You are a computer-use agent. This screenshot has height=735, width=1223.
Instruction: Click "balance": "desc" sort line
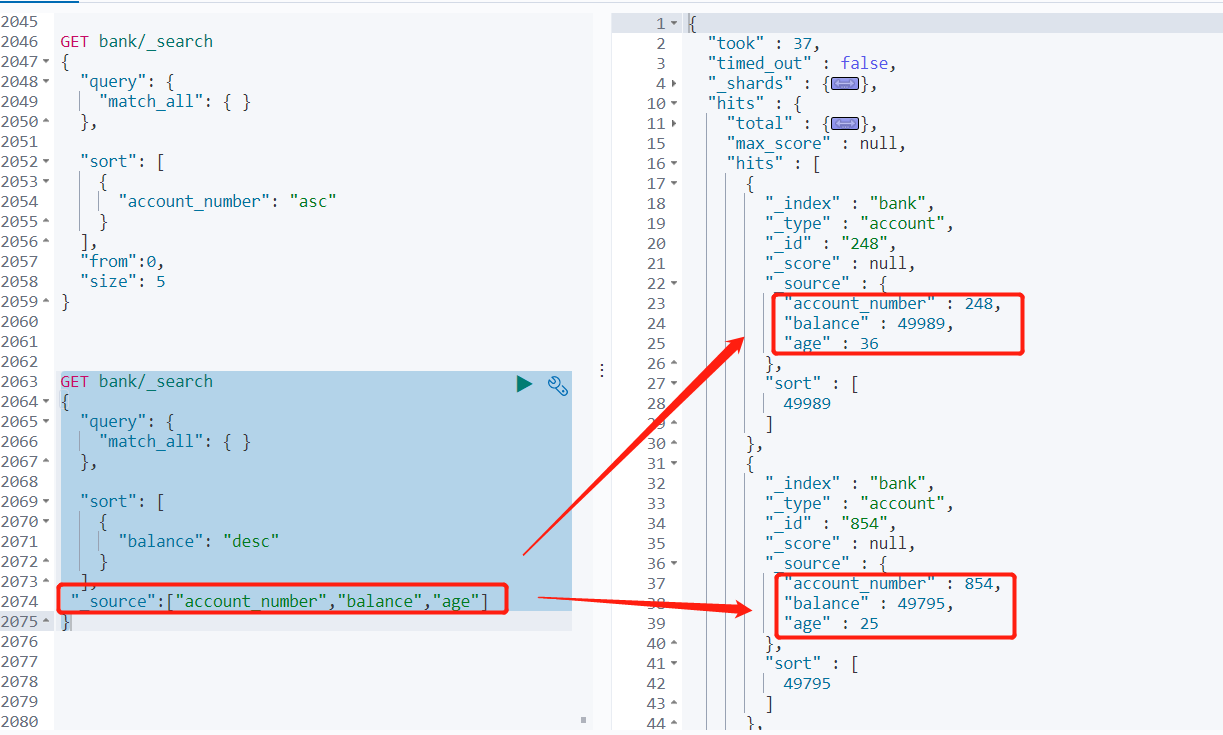[x=199, y=542]
